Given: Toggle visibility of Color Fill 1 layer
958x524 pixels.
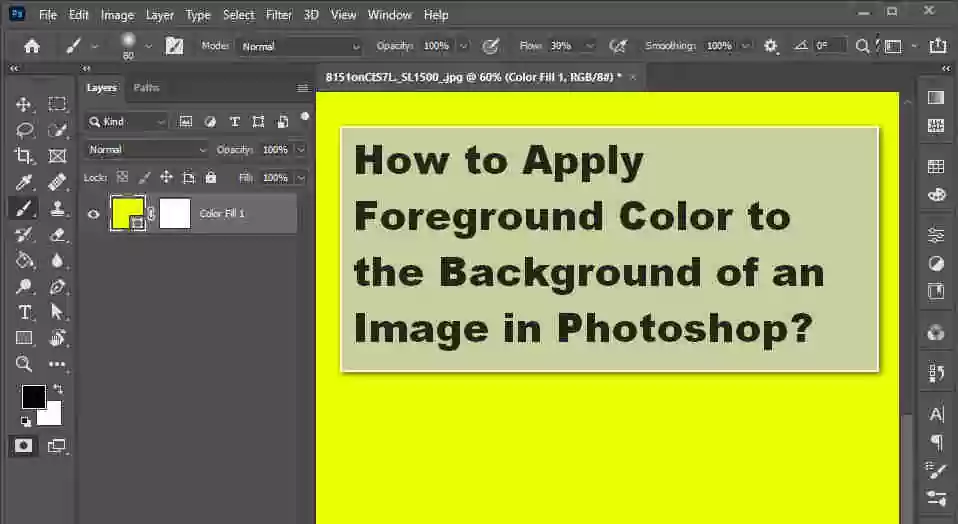Looking at the screenshot, I should [93, 214].
